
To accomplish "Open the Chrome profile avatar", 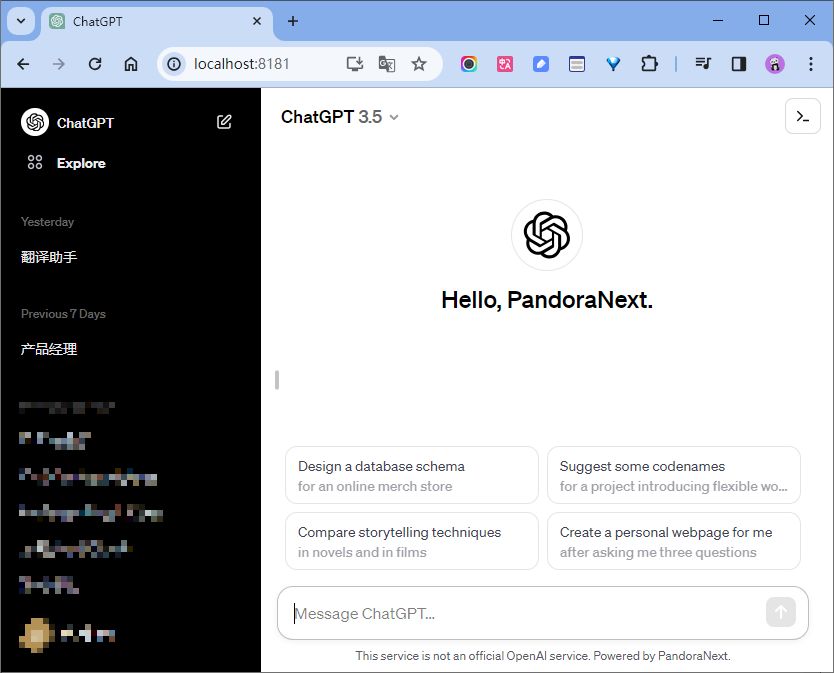I will tap(775, 64).
